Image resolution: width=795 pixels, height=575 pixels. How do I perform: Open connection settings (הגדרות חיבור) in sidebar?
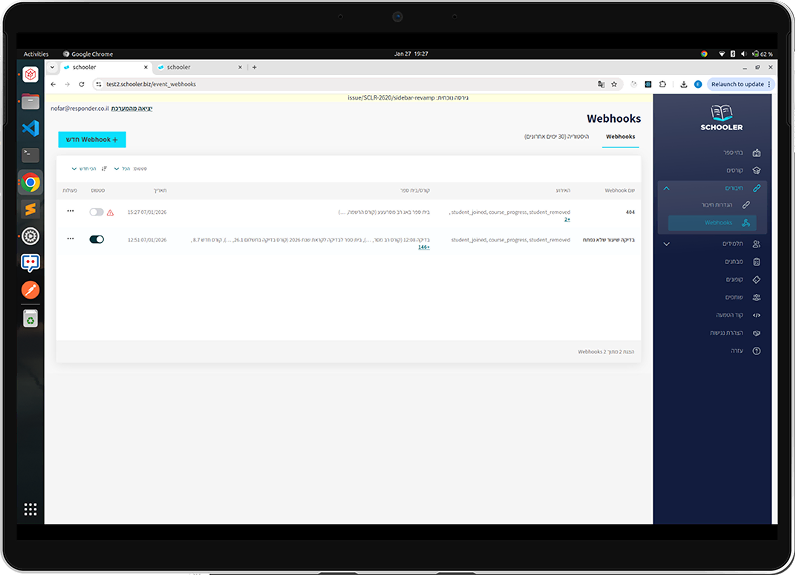click(x=725, y=205)
